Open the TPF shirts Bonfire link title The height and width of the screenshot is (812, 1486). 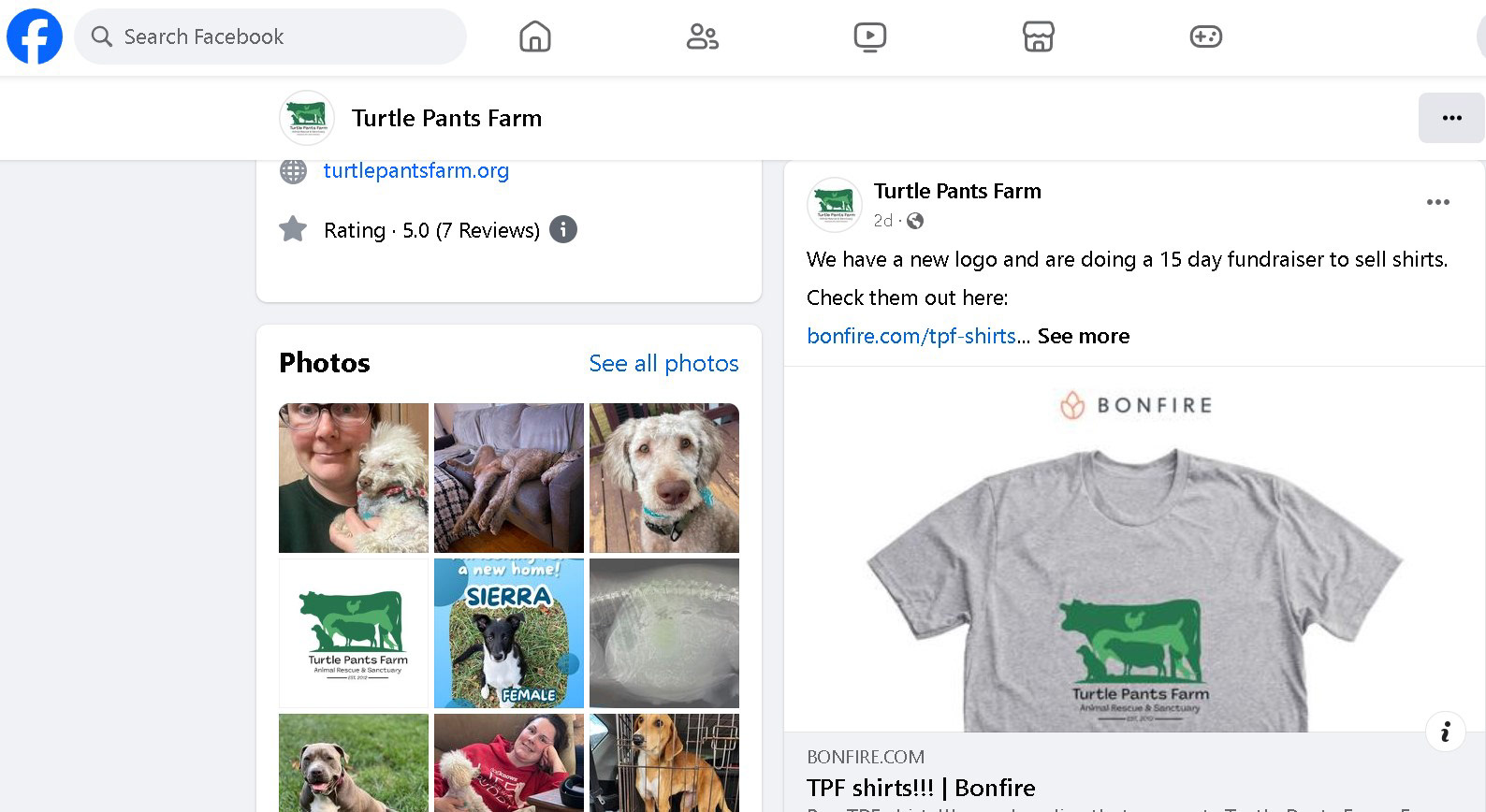click(x=921, y=788)
